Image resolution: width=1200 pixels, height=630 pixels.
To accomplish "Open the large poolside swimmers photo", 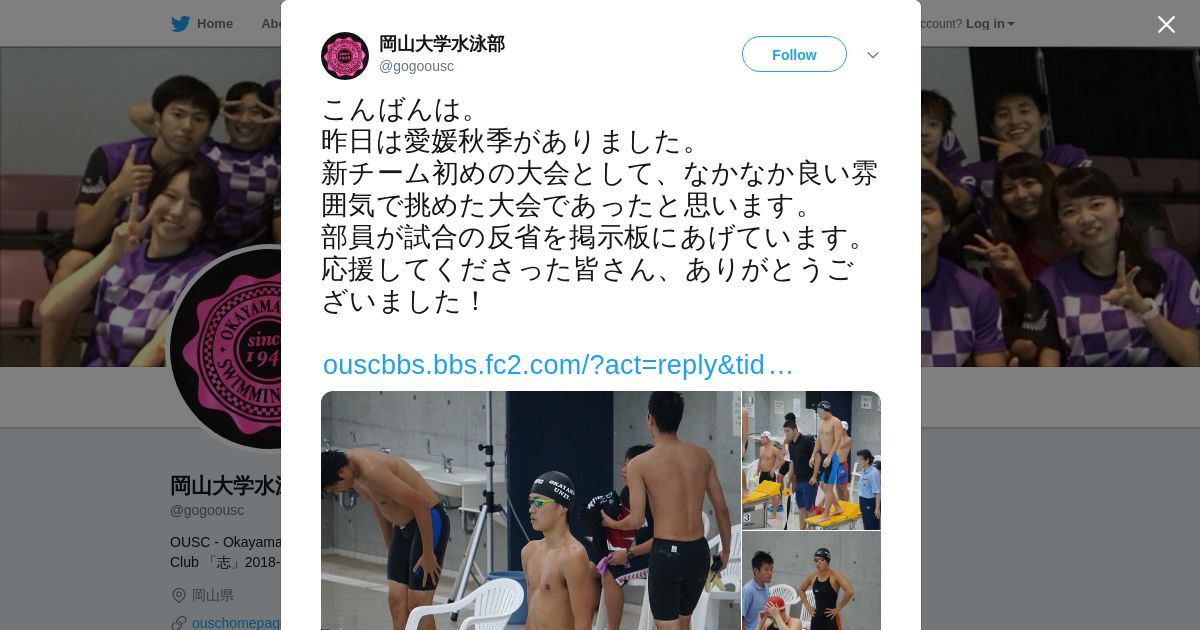I will (x=530, y=510).
